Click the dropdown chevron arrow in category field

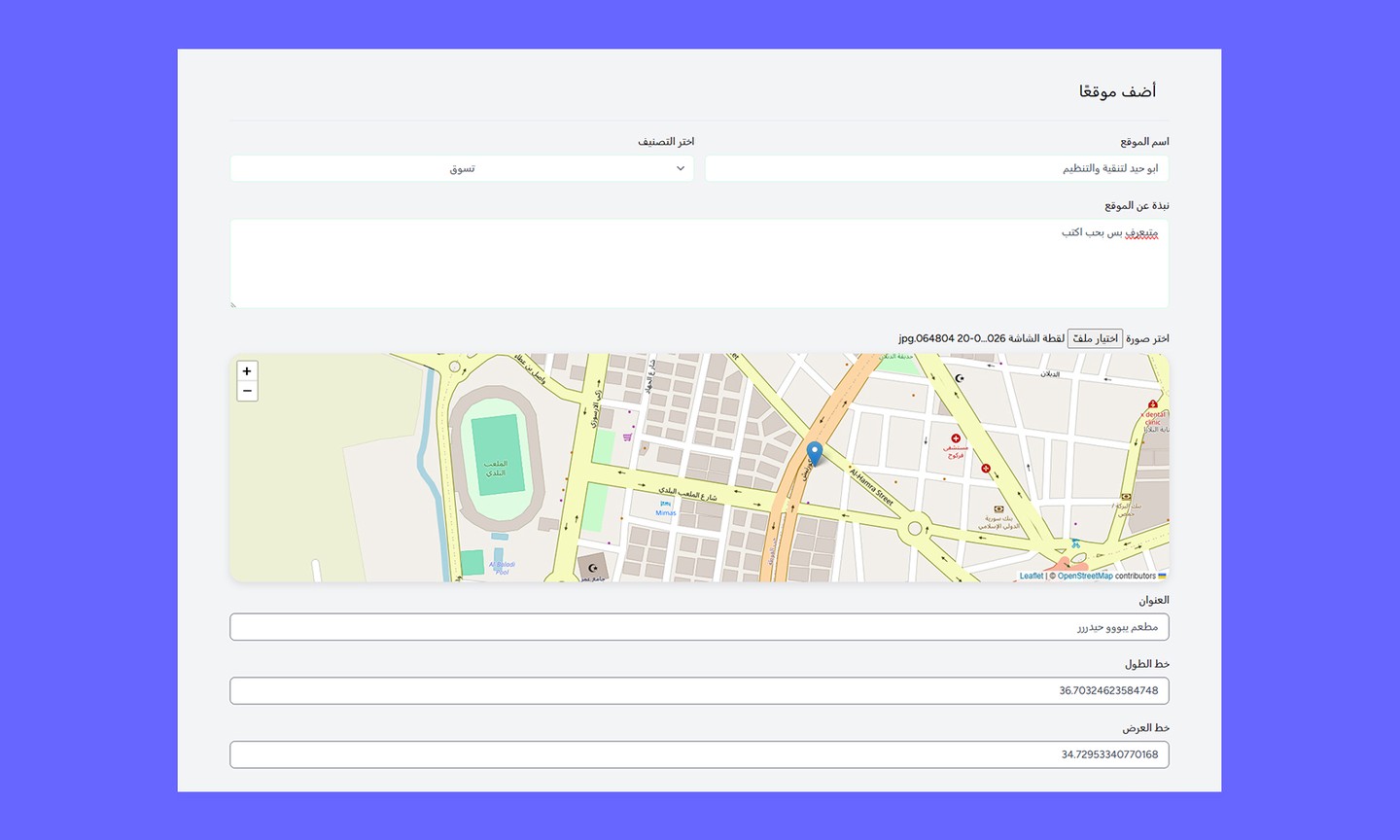tap(681, 168)
